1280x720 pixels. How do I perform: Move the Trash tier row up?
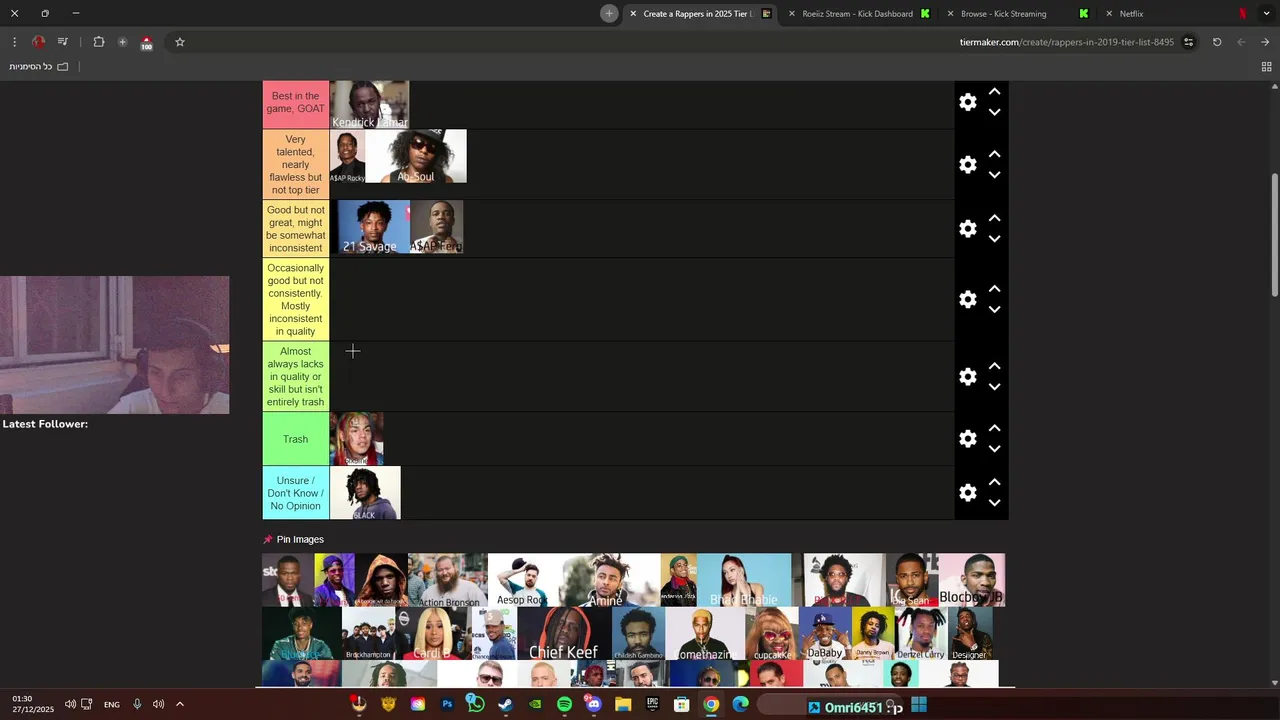(x=994, y=429)
